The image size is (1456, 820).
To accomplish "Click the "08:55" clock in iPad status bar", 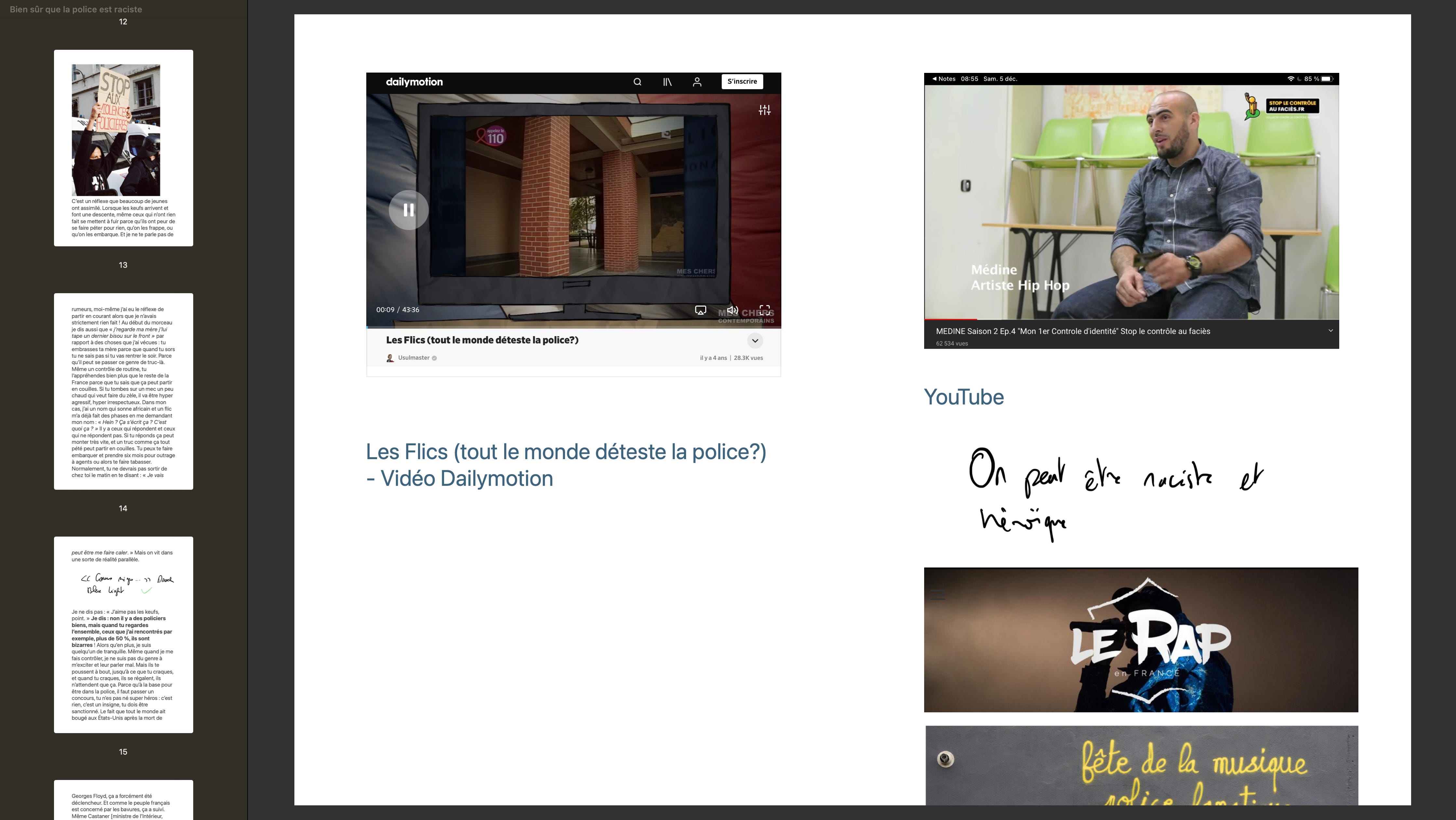I will point(969,79).
